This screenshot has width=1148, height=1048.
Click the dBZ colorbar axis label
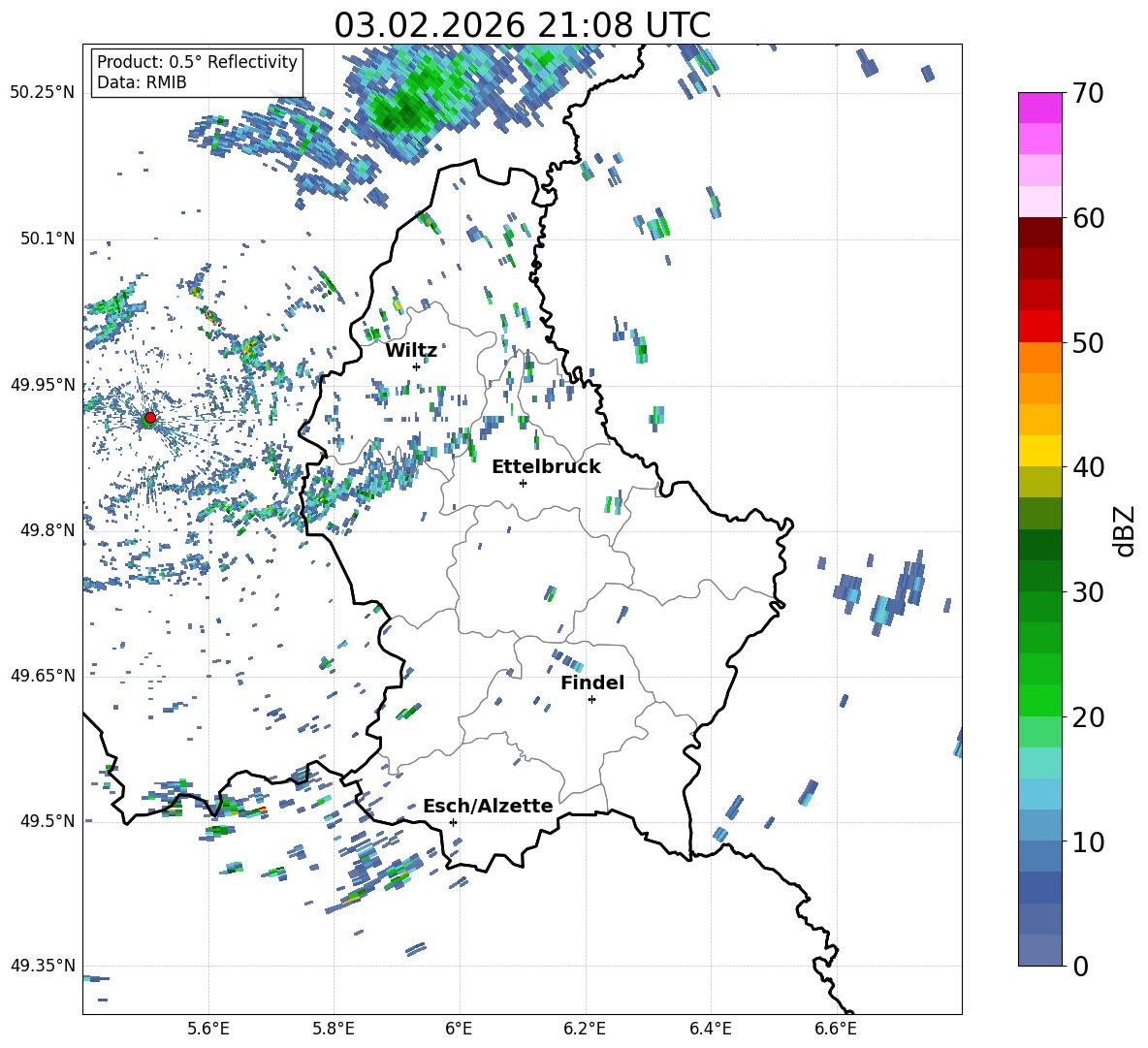tap(1125, 530)
